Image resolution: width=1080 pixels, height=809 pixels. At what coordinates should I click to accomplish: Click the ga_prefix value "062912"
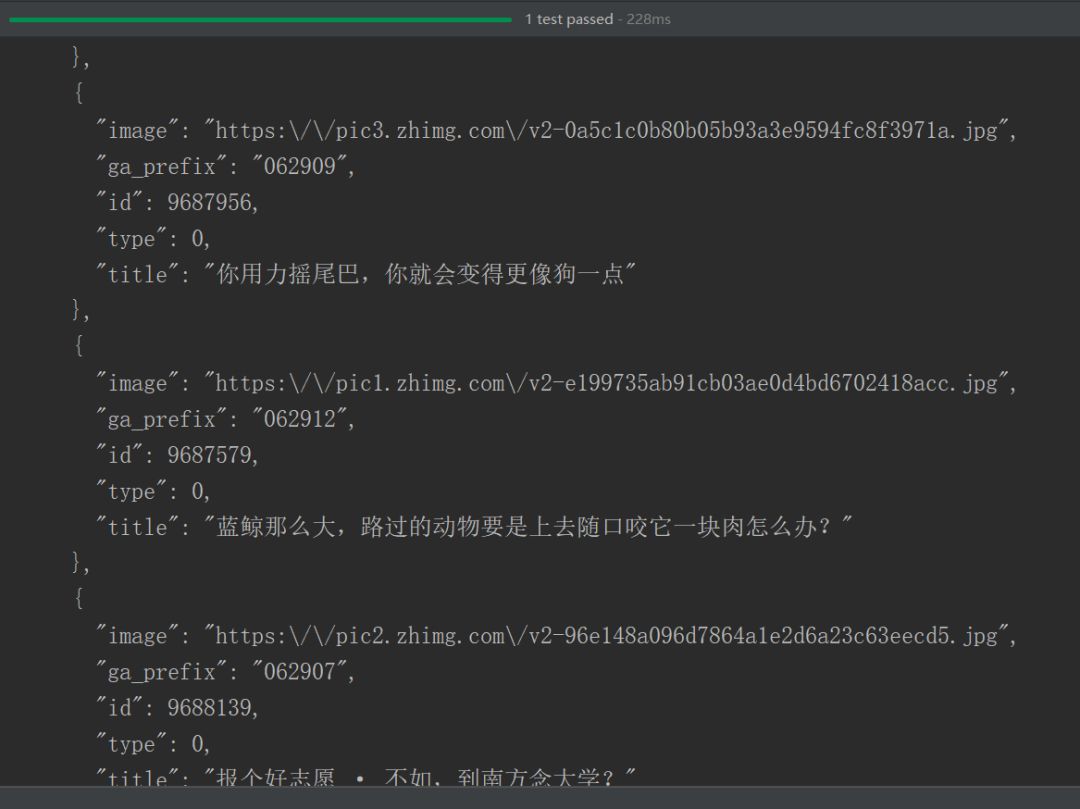pyautogui.click(x=302, y=420)
